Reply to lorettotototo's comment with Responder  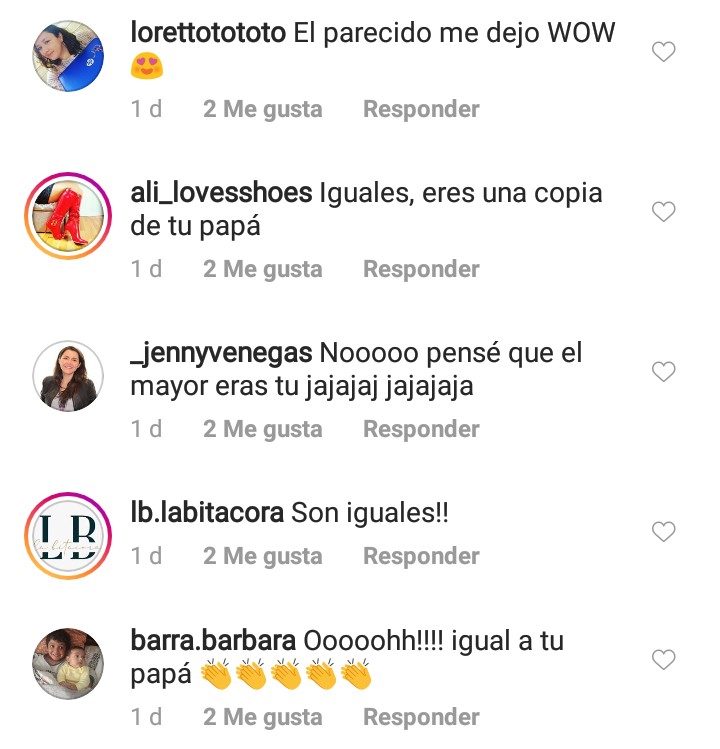click(421, 109)
